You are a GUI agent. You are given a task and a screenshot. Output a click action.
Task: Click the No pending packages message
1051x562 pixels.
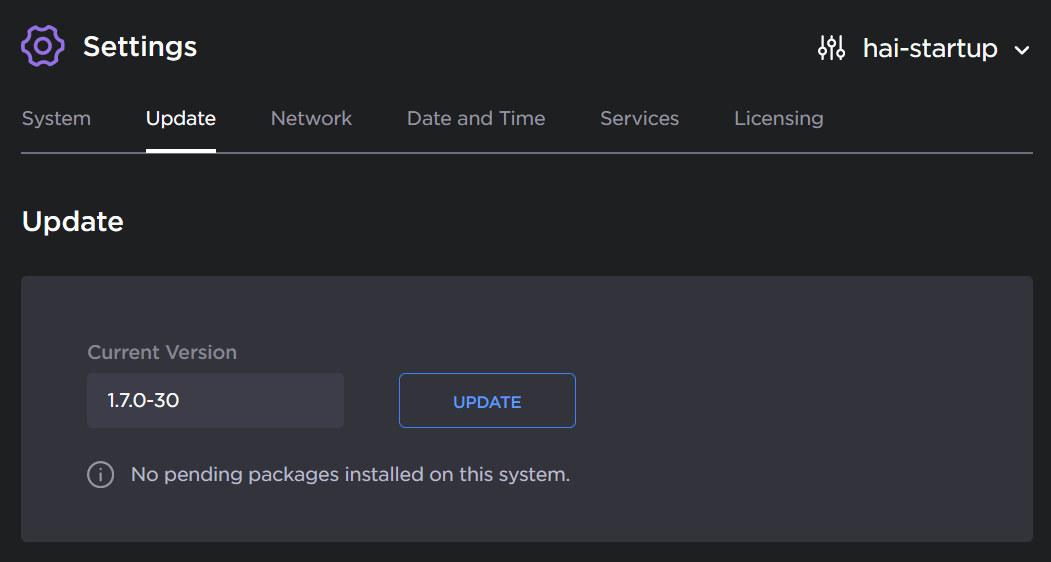(x=350, y=474)
